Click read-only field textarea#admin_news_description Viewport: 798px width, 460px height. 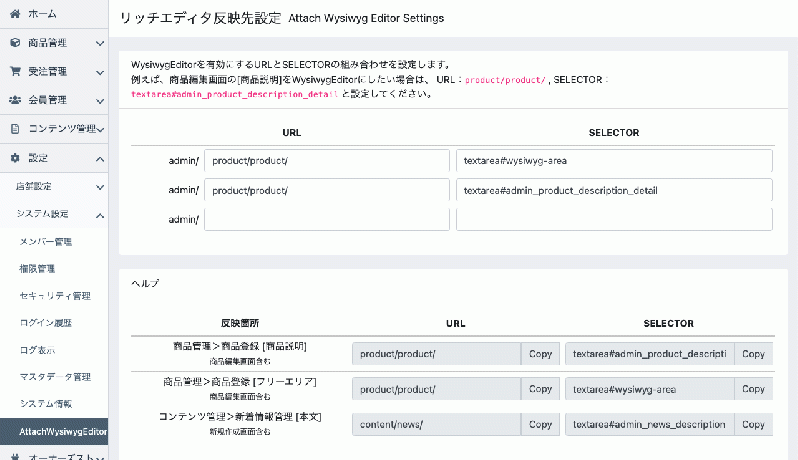650,424
